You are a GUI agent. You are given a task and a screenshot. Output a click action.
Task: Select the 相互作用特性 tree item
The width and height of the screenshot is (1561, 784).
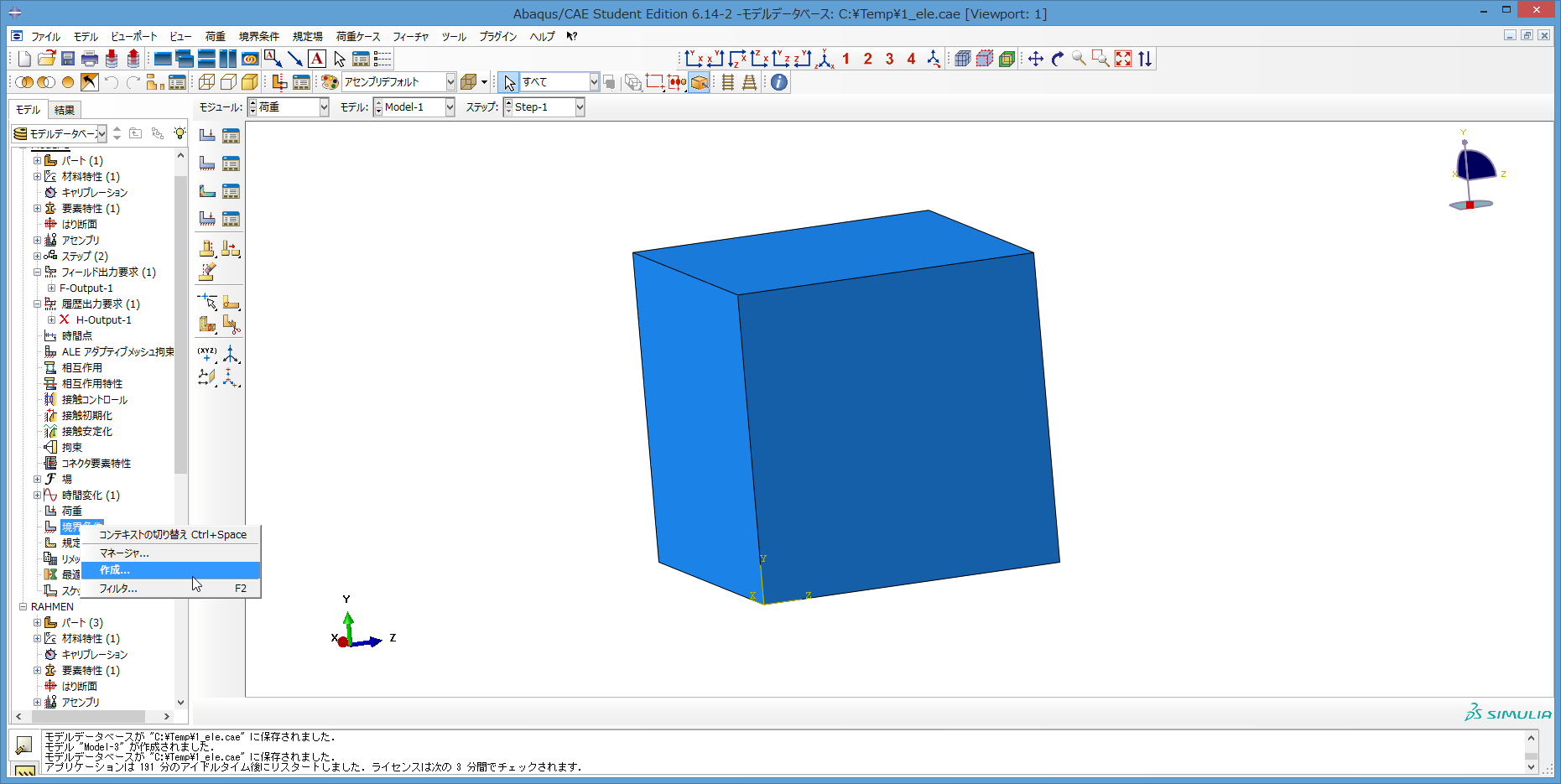tap(92, 384)
